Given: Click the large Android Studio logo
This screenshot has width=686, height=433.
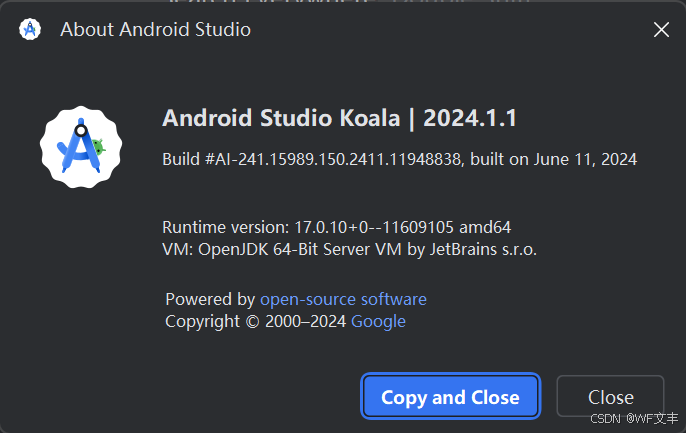Looking at the screenshot, I should click(81, 147).
